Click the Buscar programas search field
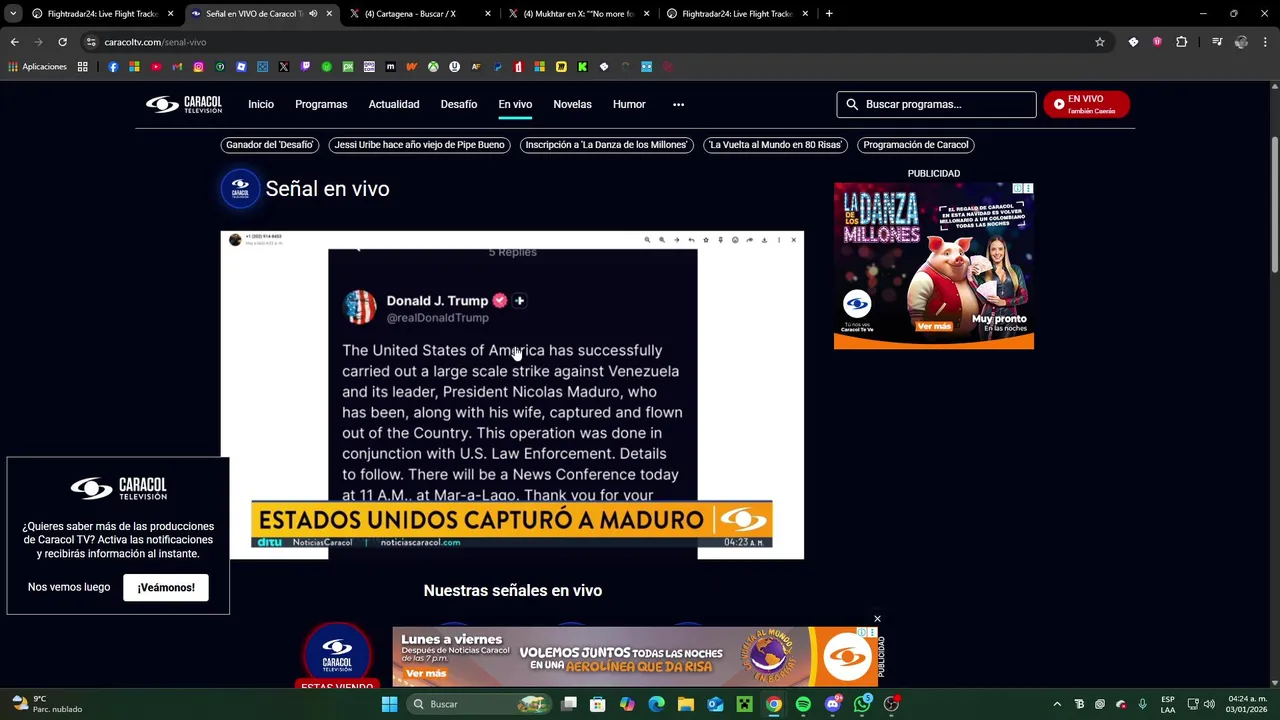This screenshot has height=720, width=1280. click(x=936, y=104)
